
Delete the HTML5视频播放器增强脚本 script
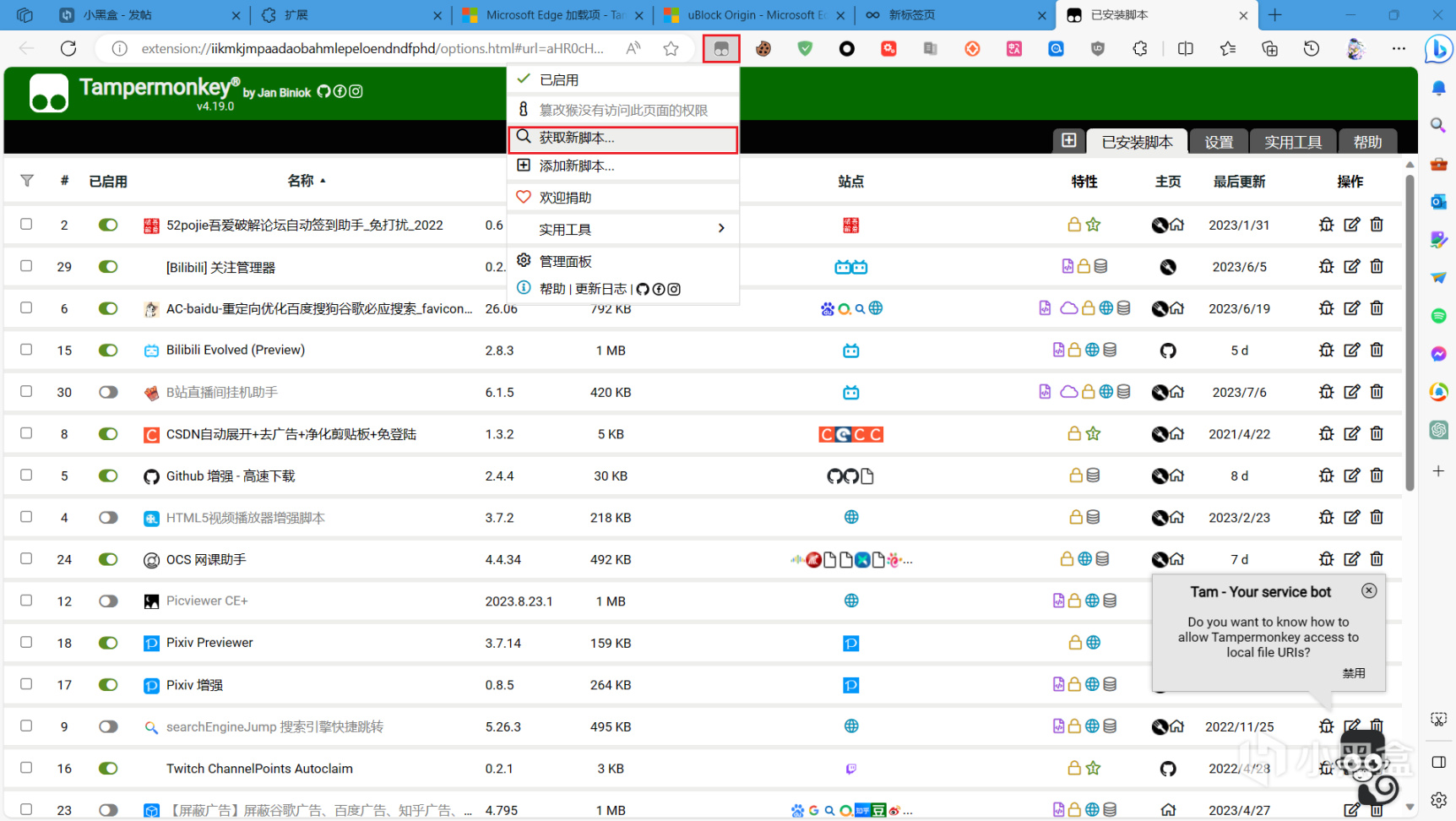click(x=1377, y=517)
